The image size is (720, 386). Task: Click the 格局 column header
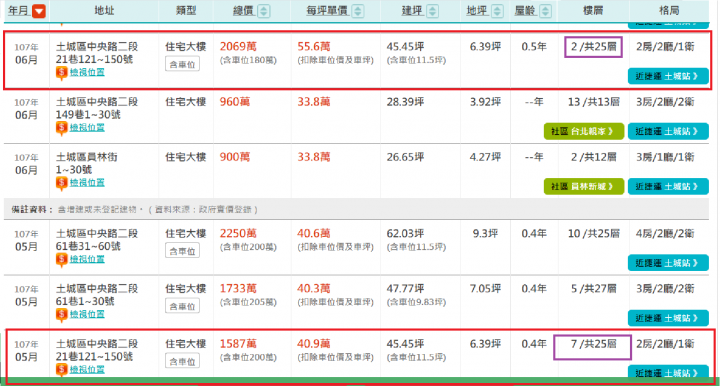669,11
